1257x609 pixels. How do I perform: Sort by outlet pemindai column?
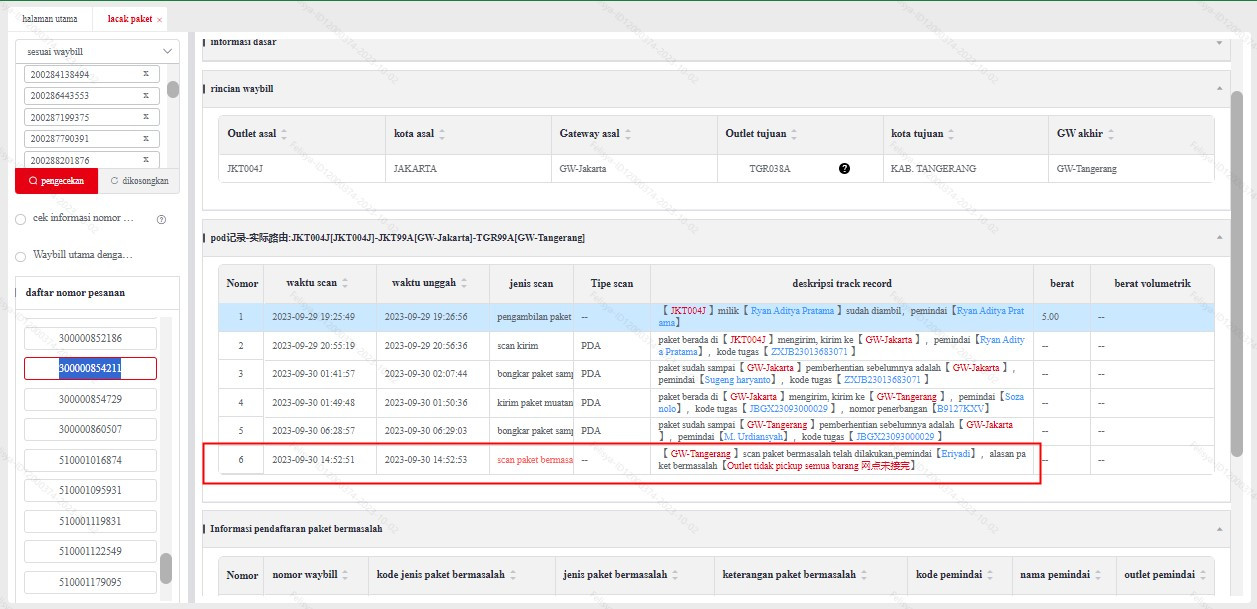1203,576
